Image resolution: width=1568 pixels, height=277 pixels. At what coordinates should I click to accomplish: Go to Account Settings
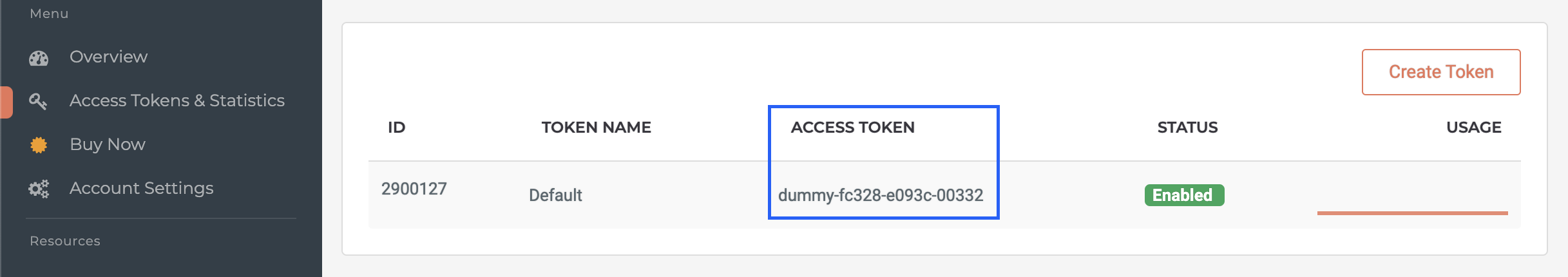pyautogui.click(x=141, y=188)
